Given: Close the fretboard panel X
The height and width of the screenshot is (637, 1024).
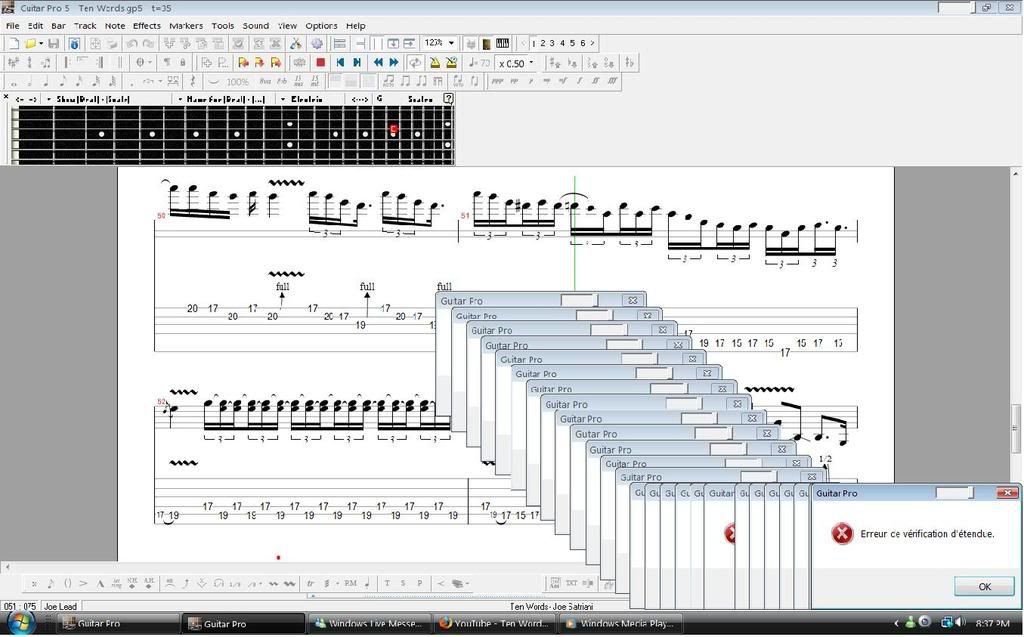Looking at the screenshot, I should coord(6,97).
